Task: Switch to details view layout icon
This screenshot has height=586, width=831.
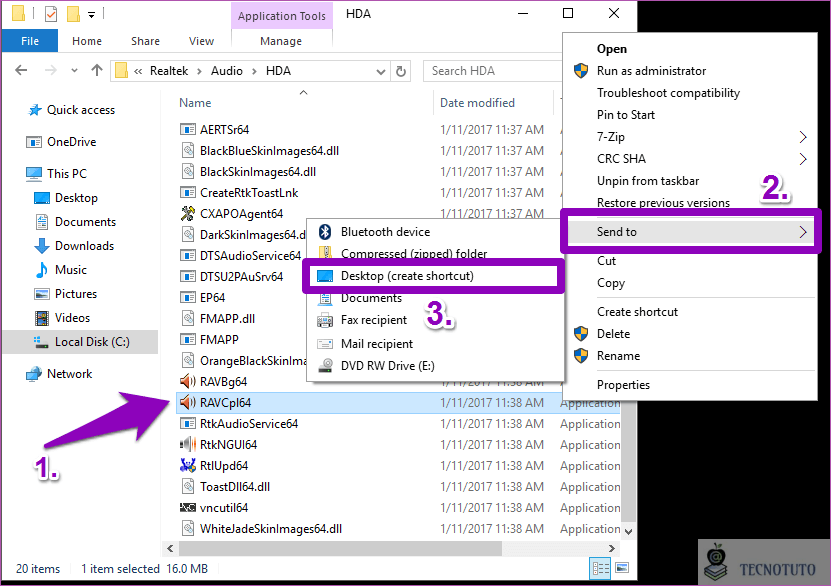Action: [600, 569]
